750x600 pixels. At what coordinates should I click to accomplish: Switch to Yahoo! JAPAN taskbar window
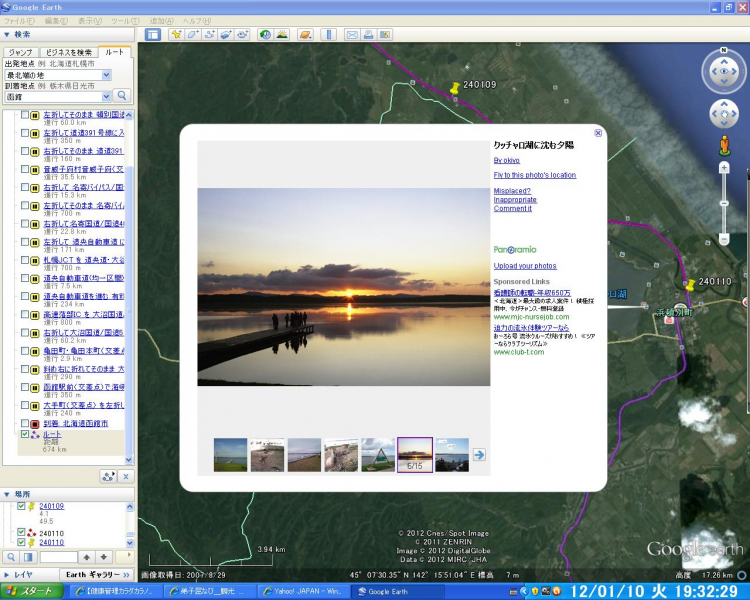(x=304, y=591)
